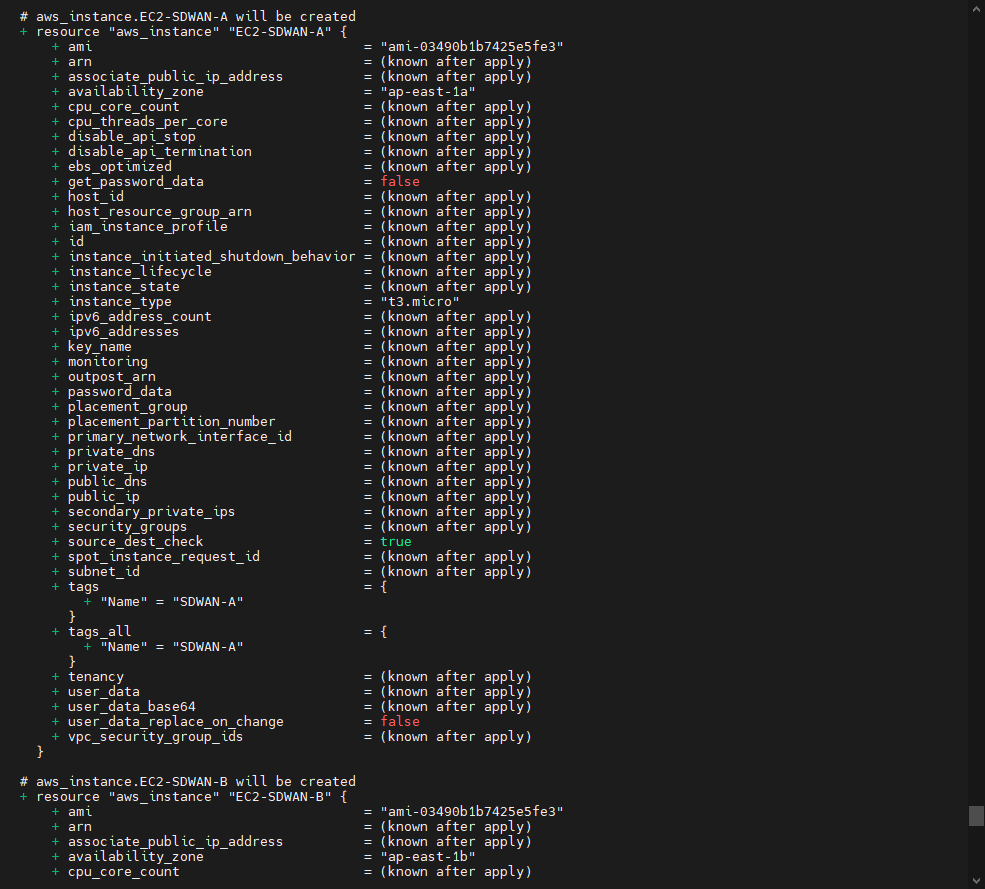985x889 pixels.
Task: Click the vpc_security_group_ids attribute name
Action: [x=155, y=737]
